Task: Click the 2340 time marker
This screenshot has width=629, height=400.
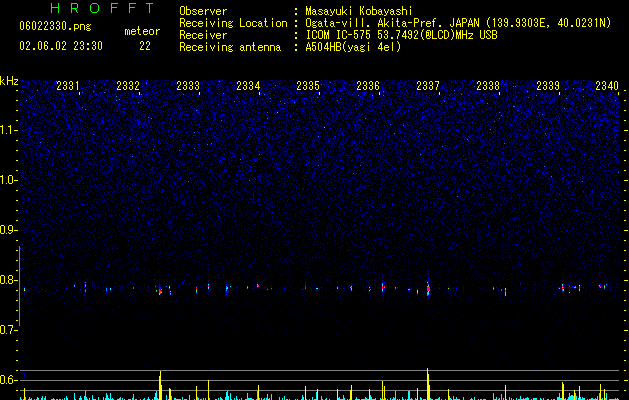Action: coord(607,85)
